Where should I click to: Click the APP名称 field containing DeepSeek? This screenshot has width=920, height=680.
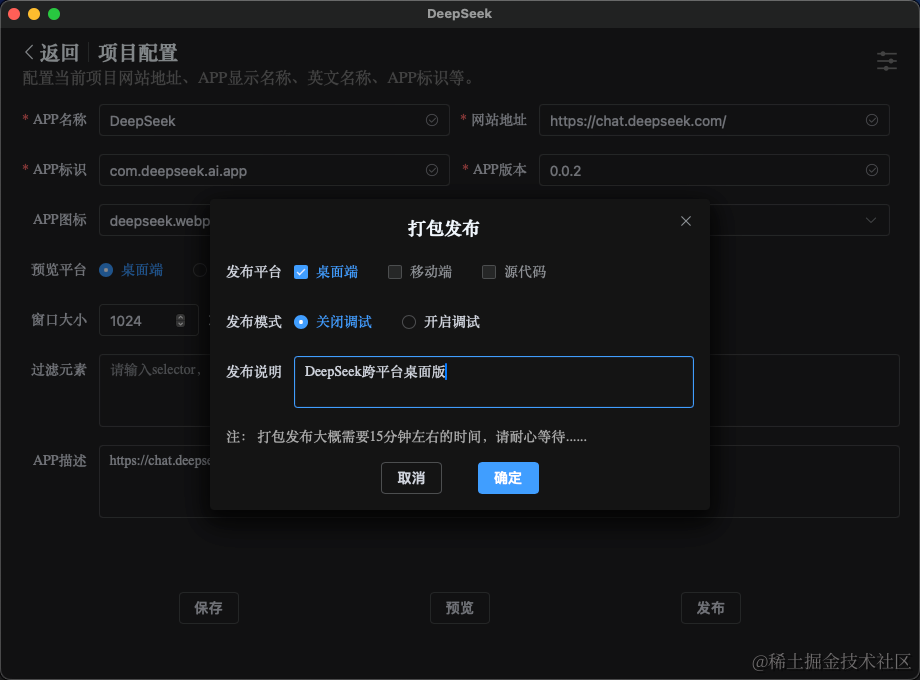point(274,120)
